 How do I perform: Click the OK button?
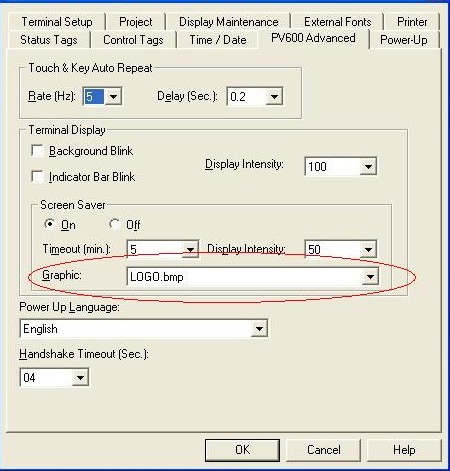(x=242, y=450)
